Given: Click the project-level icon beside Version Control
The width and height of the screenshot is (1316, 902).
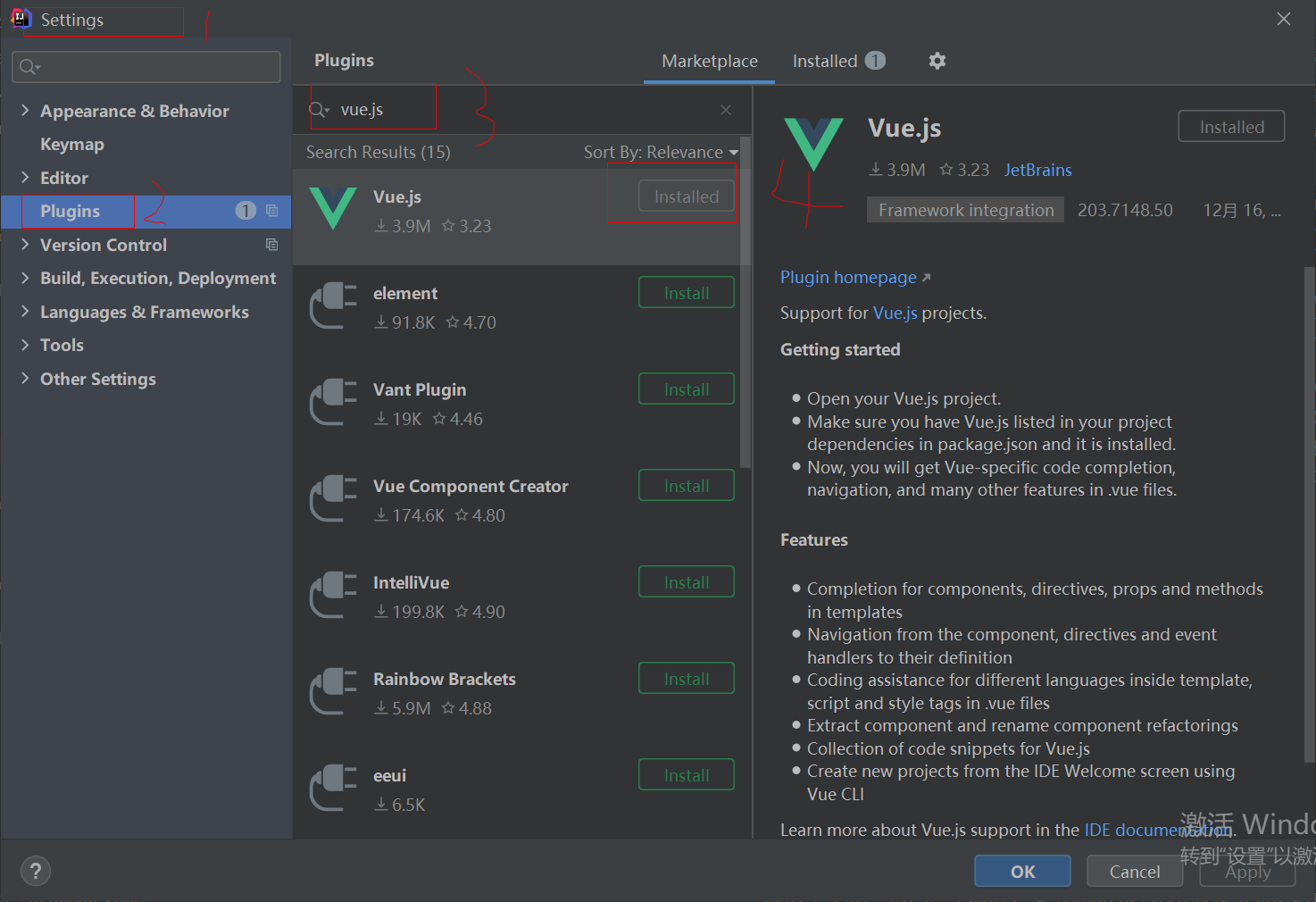Looking at the screenshot, I should 272,245.
